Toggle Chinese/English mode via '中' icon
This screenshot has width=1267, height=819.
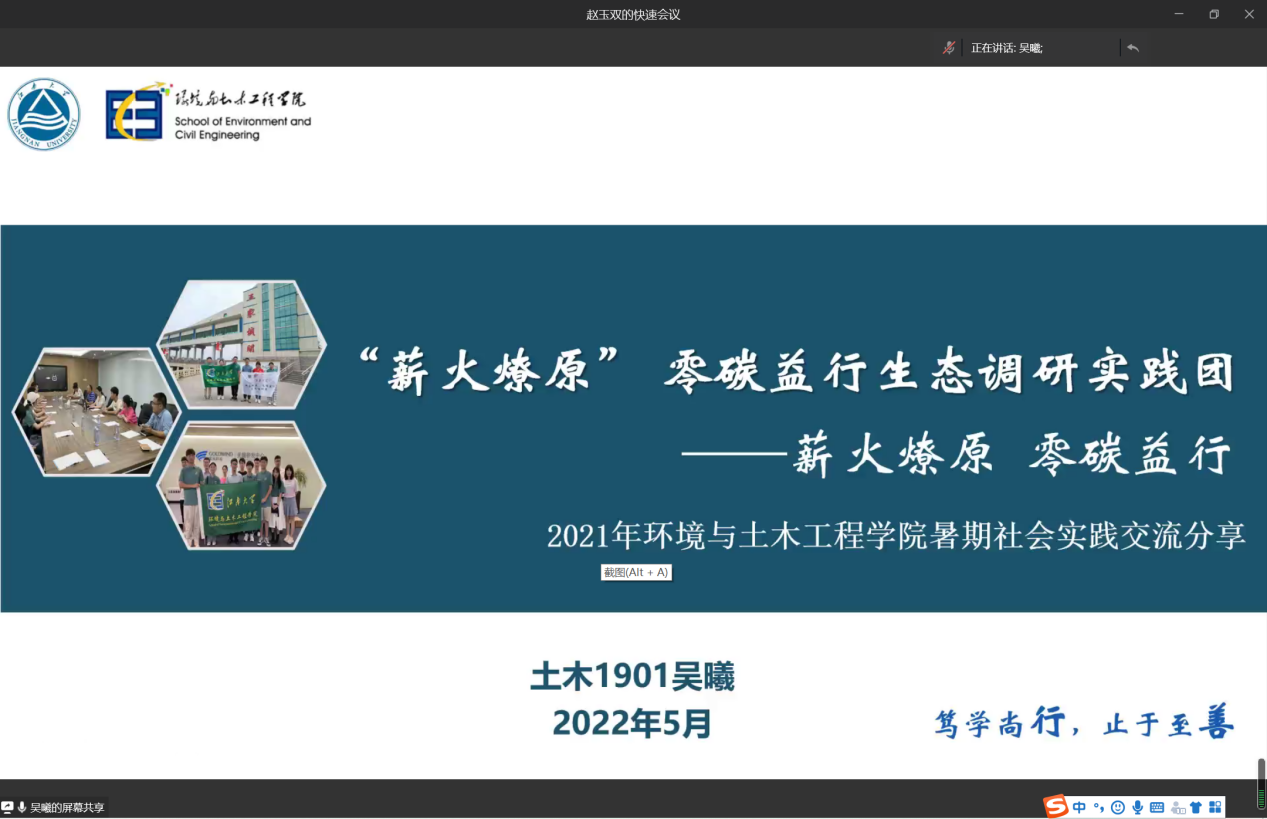1079,807
